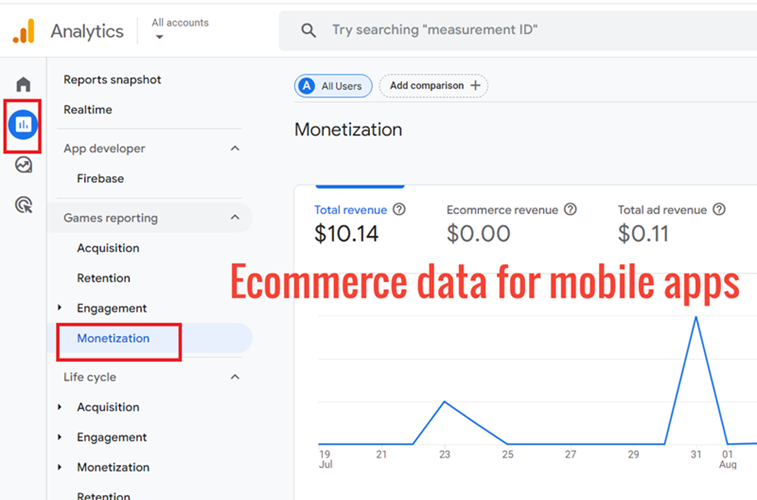Collapse the App developer section

coord(235,148)
